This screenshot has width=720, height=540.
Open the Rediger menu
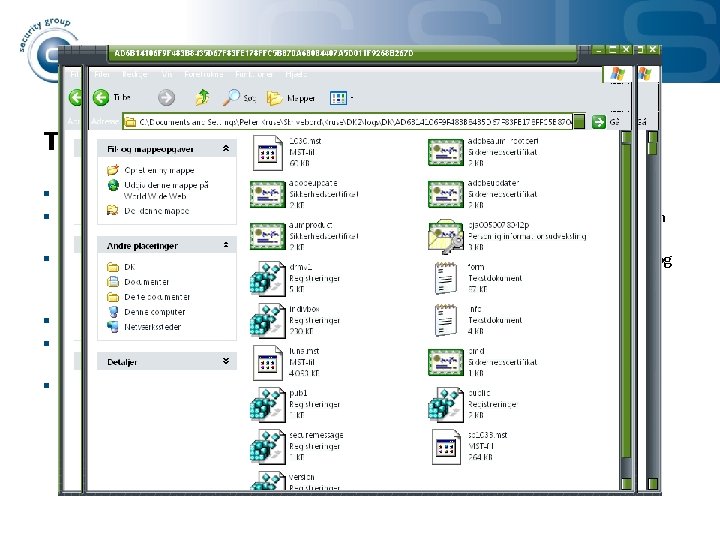135,74
